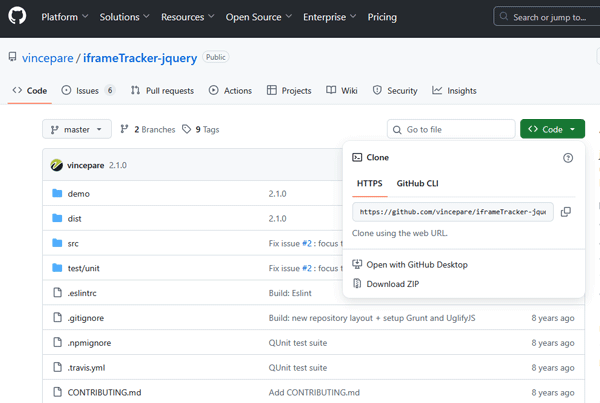600x403 pixels.
Task: Click the vincepare avatar icon
Action: [58, 165]
